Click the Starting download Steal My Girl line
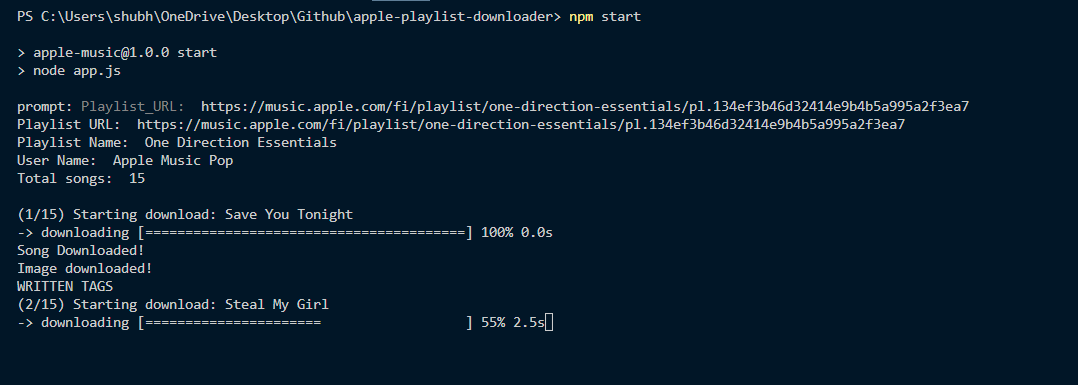The height and width of the screenshot is (385, 1078). (173, 305)
